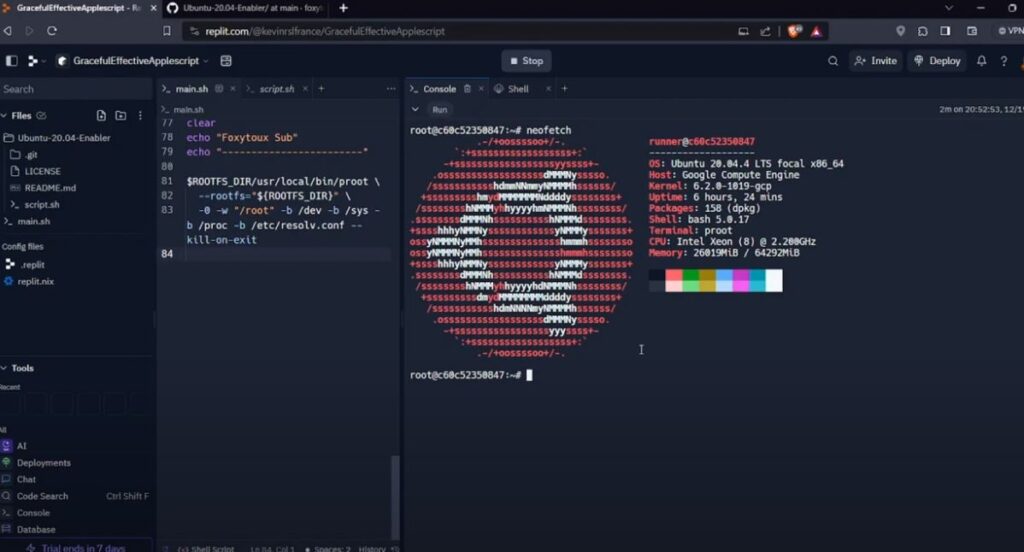Open the Replit workspace menu icon
Image resolution: width=1024 pixels, height=552 pixels.
coord(33,61)
